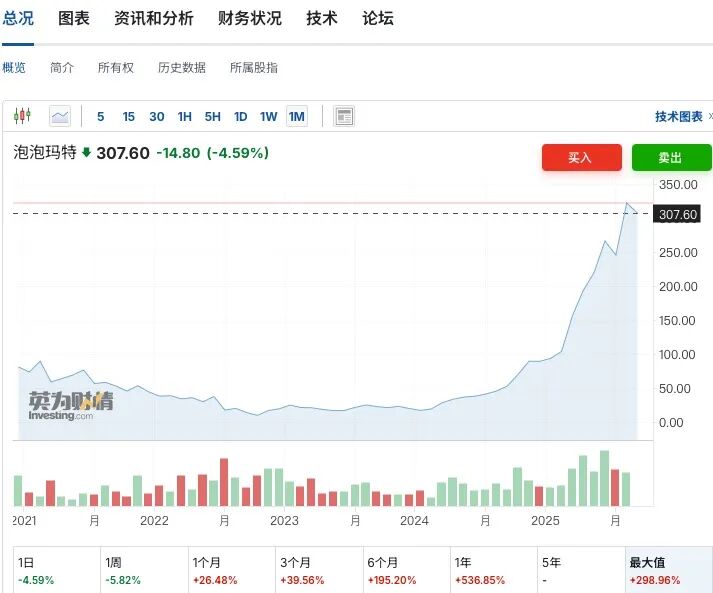Image resolution: width=713 pixels, height=593 pixels.
Task: Select the 5-minute interval
Action: coord(100,116)
